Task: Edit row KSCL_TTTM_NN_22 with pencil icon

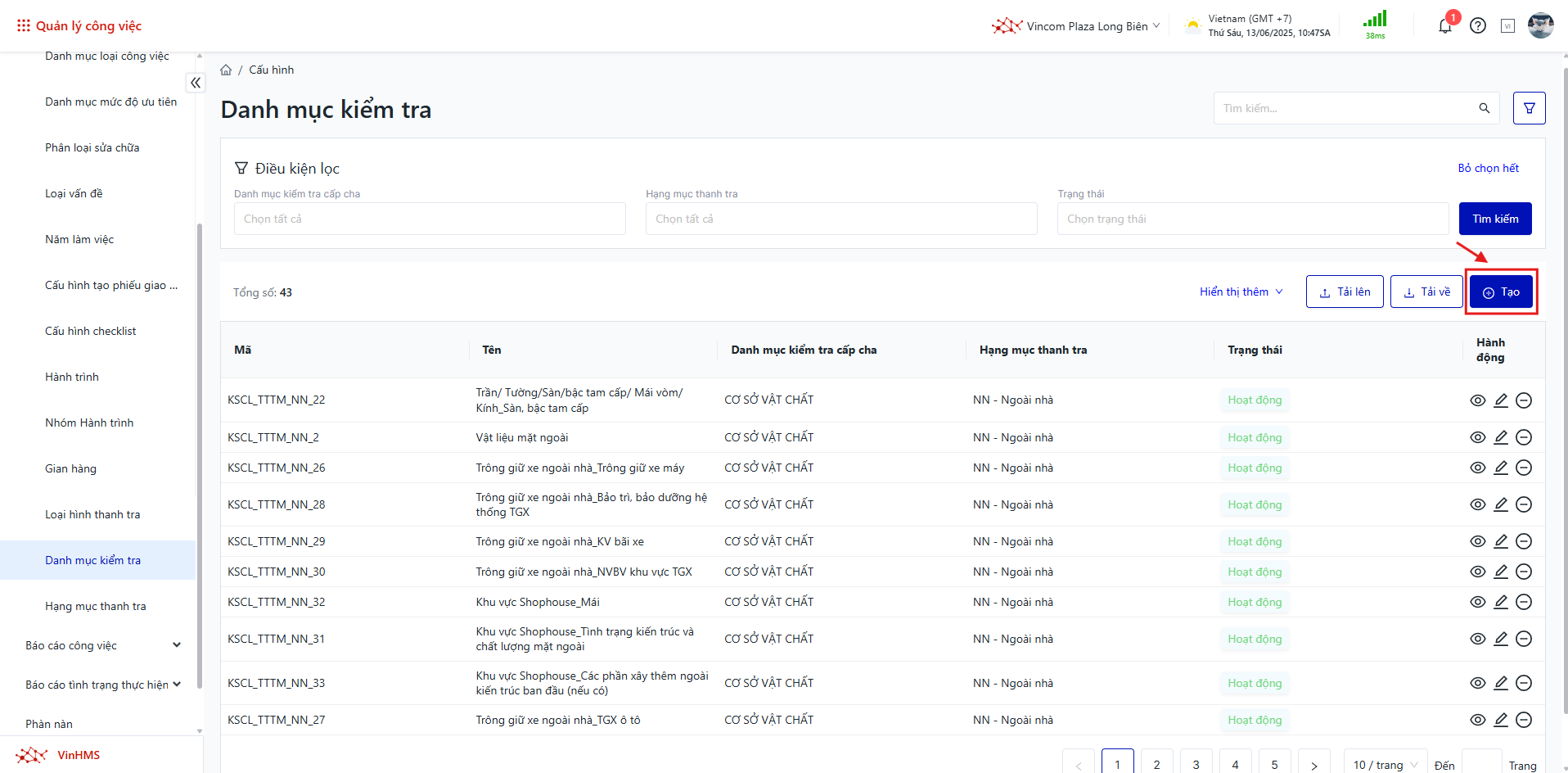Action: pos(1500,400)
